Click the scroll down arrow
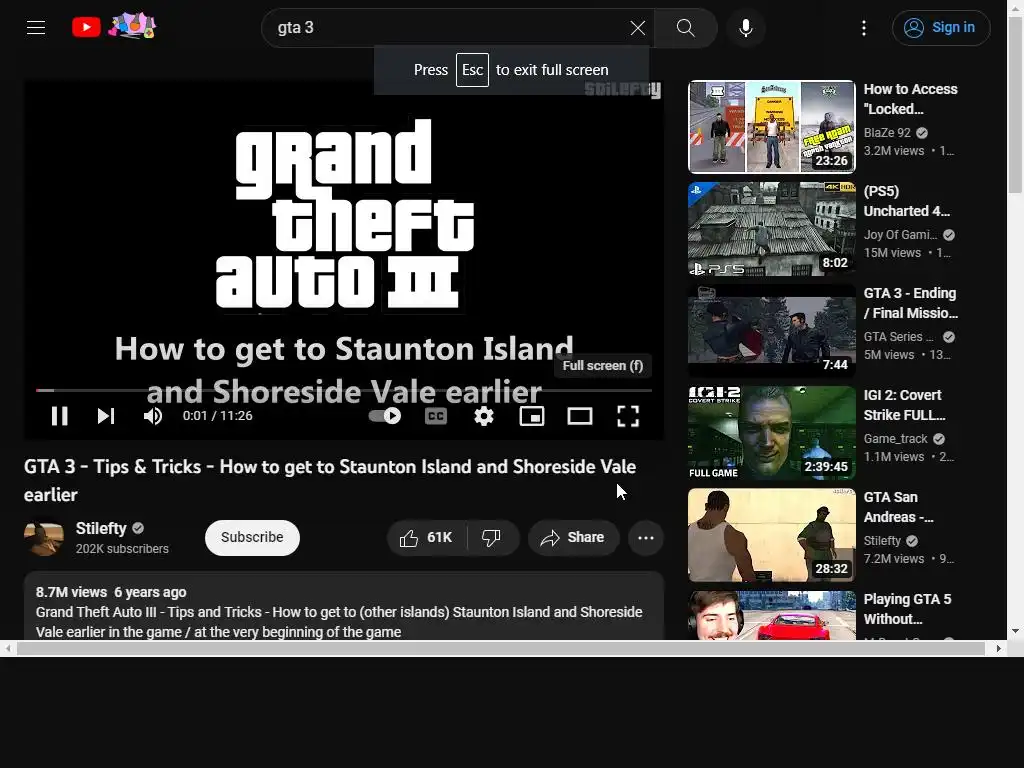1024x768 pixels. pyautogui.click(x=1015, y=632)
